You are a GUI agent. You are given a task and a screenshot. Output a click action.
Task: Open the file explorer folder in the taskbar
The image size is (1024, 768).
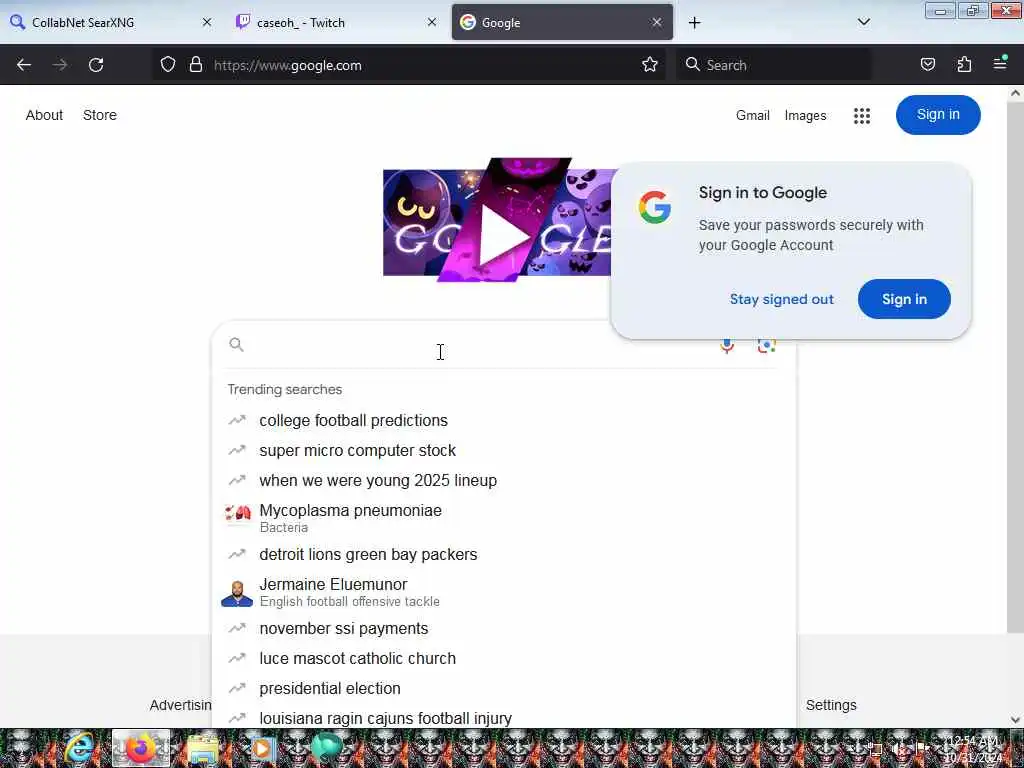[202, 748]
